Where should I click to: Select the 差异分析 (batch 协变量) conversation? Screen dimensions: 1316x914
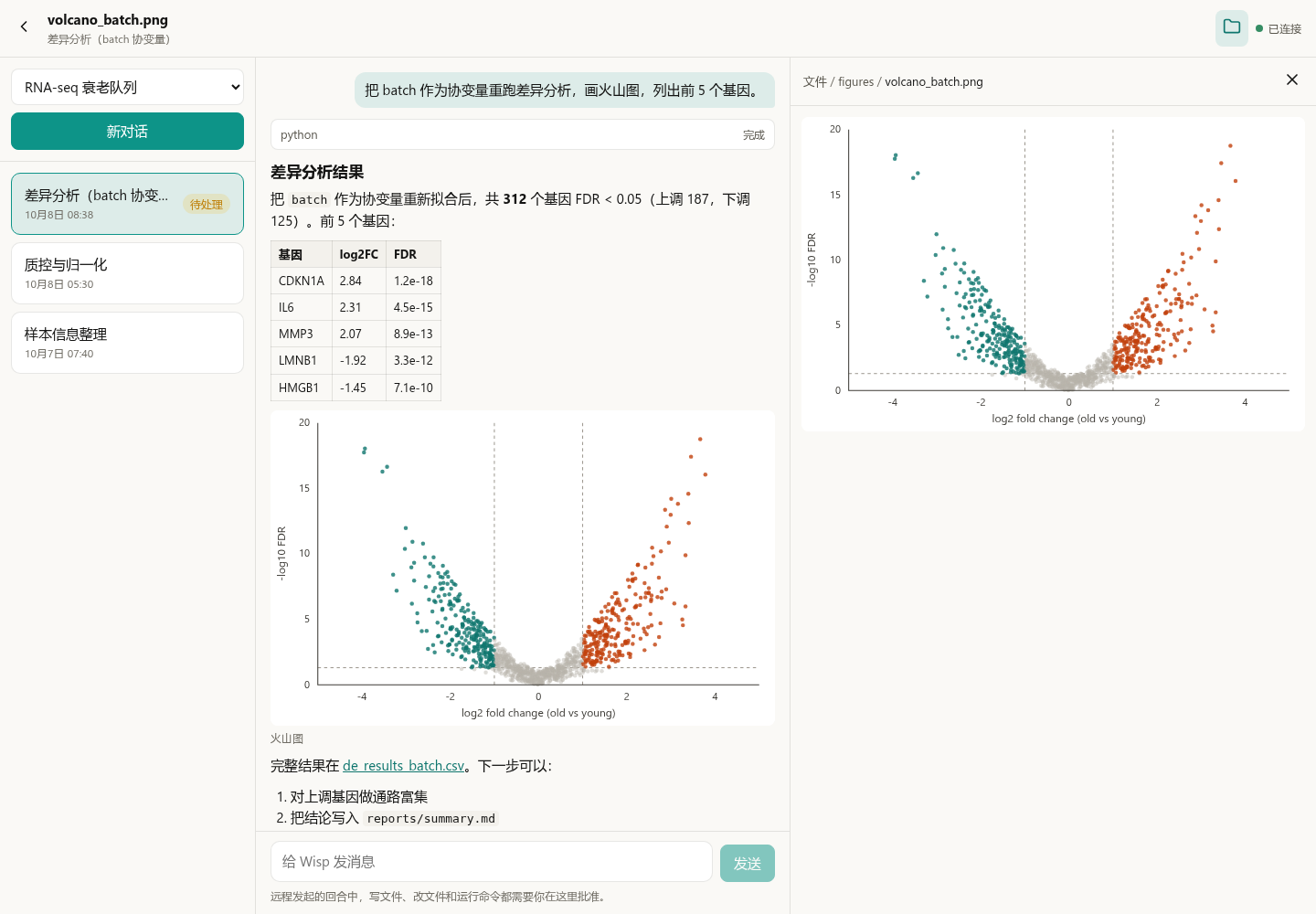coord(127,204)
